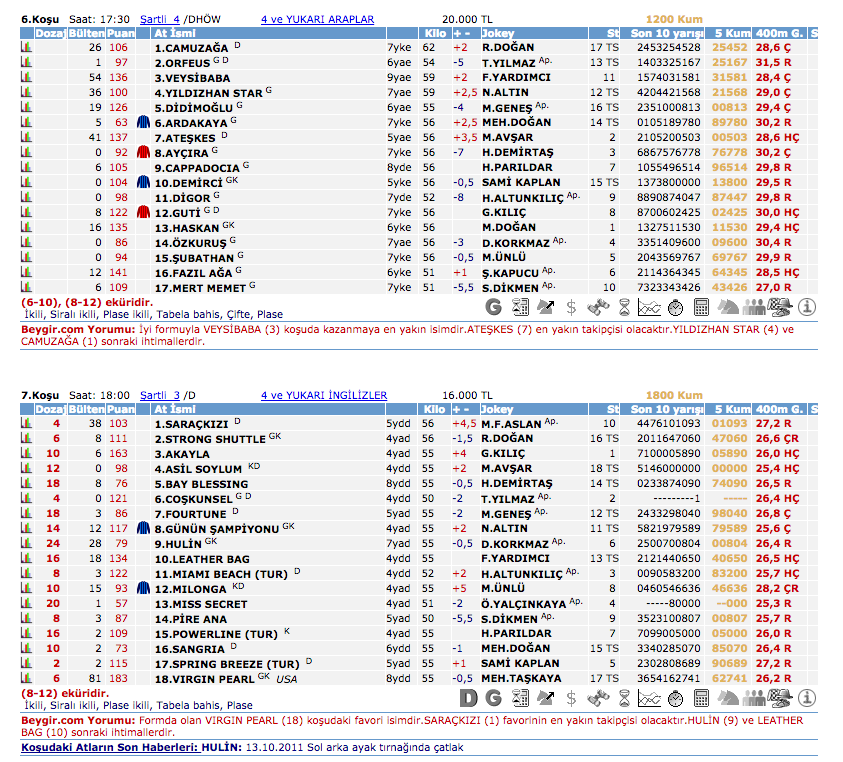This screenshot has height=762, width=843.
Task: Open the stopwatch icon below race 7 table
Action: [676, 697]
